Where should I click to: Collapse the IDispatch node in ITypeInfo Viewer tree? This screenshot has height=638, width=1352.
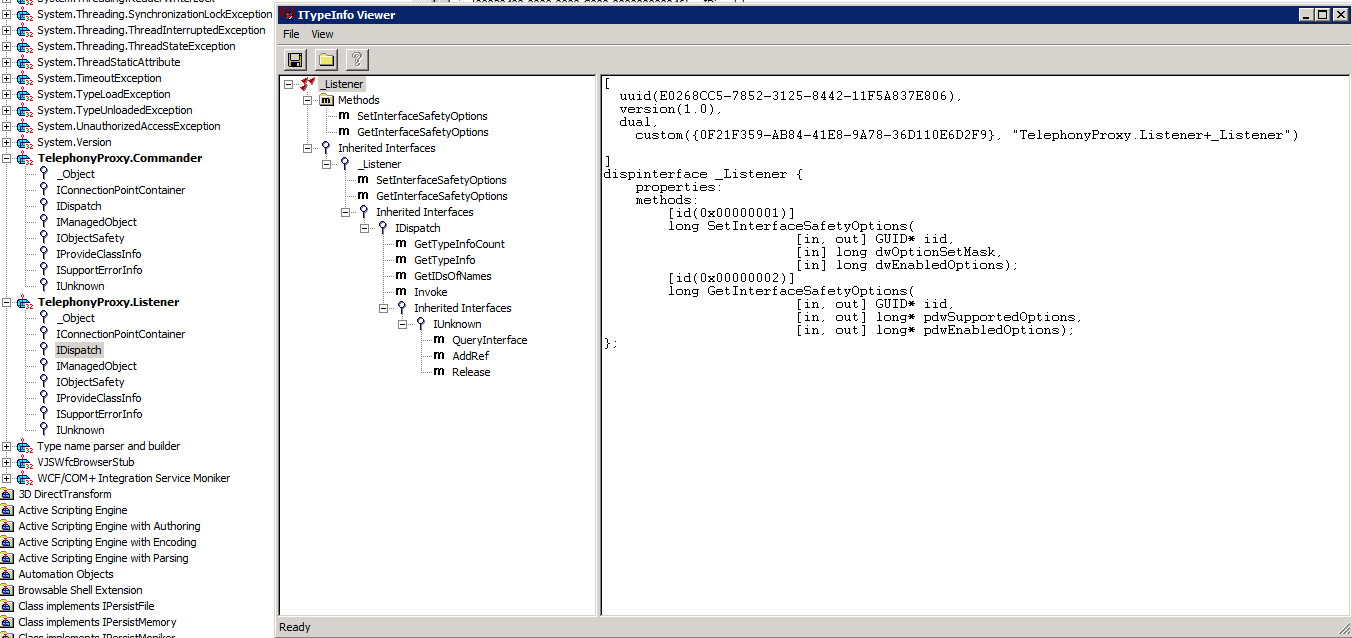tap(365, 228)
